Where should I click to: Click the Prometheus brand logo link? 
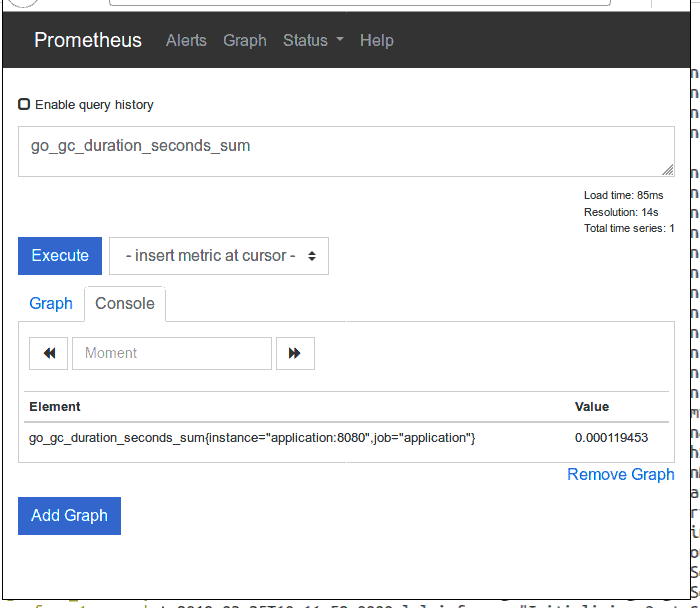[88, 40]
